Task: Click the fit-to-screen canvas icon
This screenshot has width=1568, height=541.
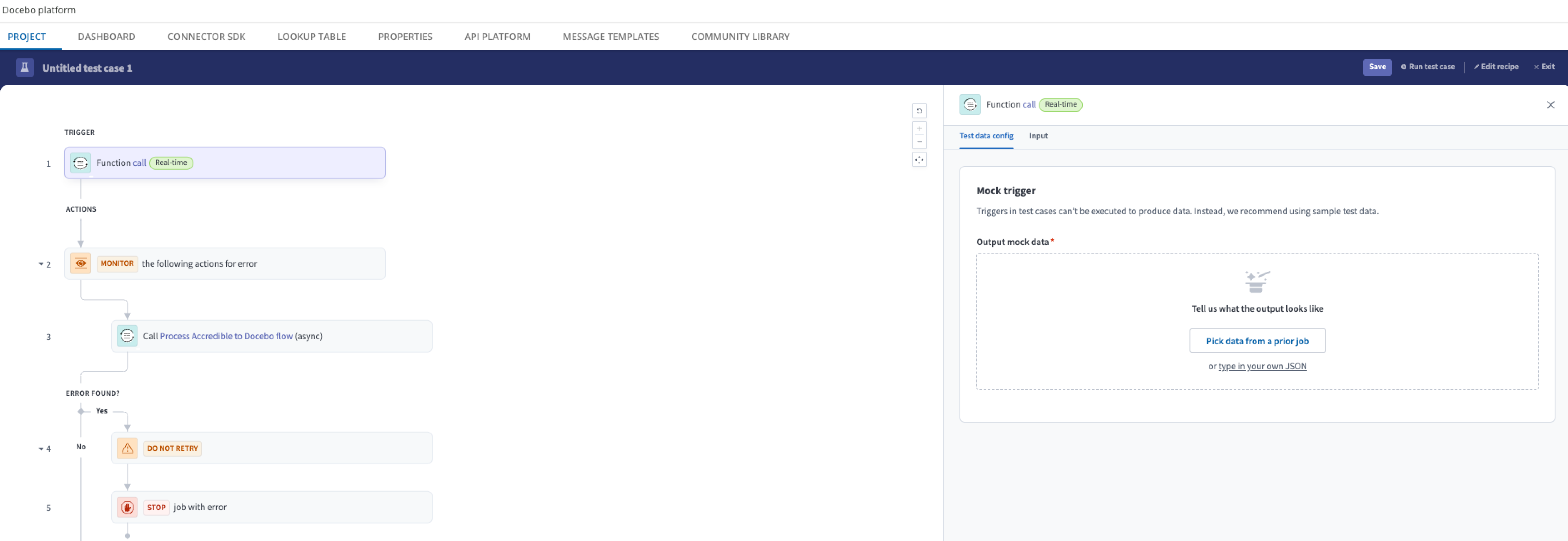Action: [920, 159]
